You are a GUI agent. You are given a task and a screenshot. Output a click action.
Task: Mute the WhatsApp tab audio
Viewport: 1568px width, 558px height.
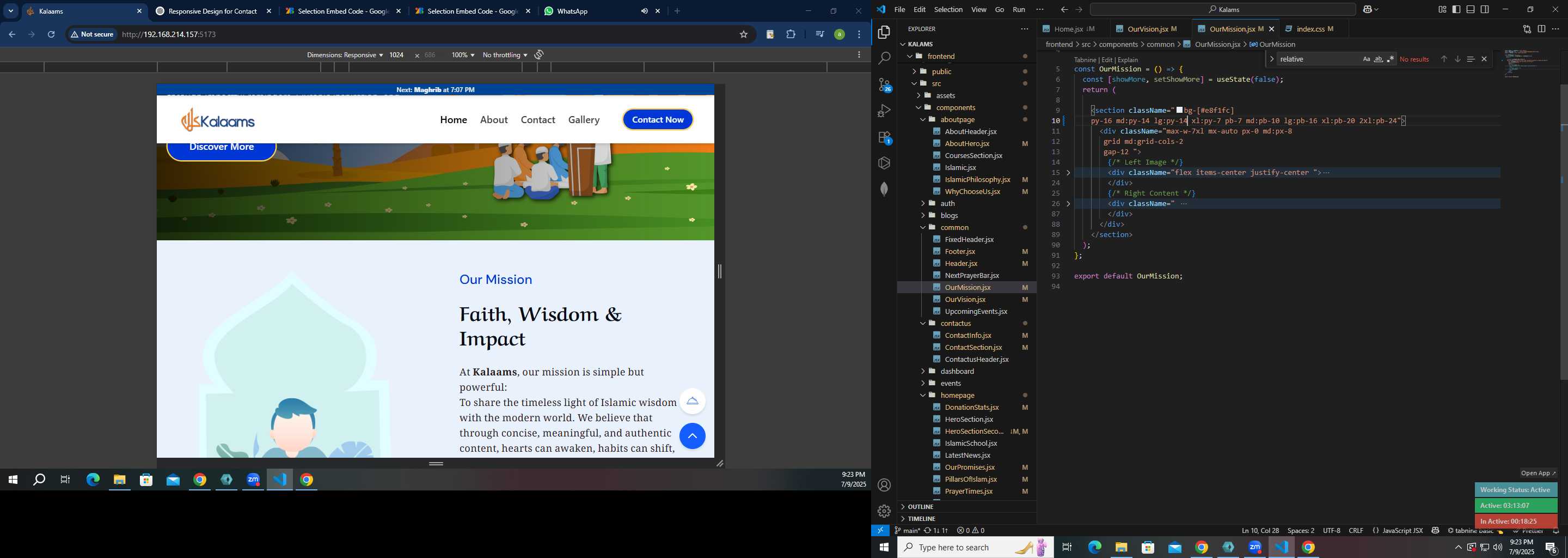[x=644, y=11]
